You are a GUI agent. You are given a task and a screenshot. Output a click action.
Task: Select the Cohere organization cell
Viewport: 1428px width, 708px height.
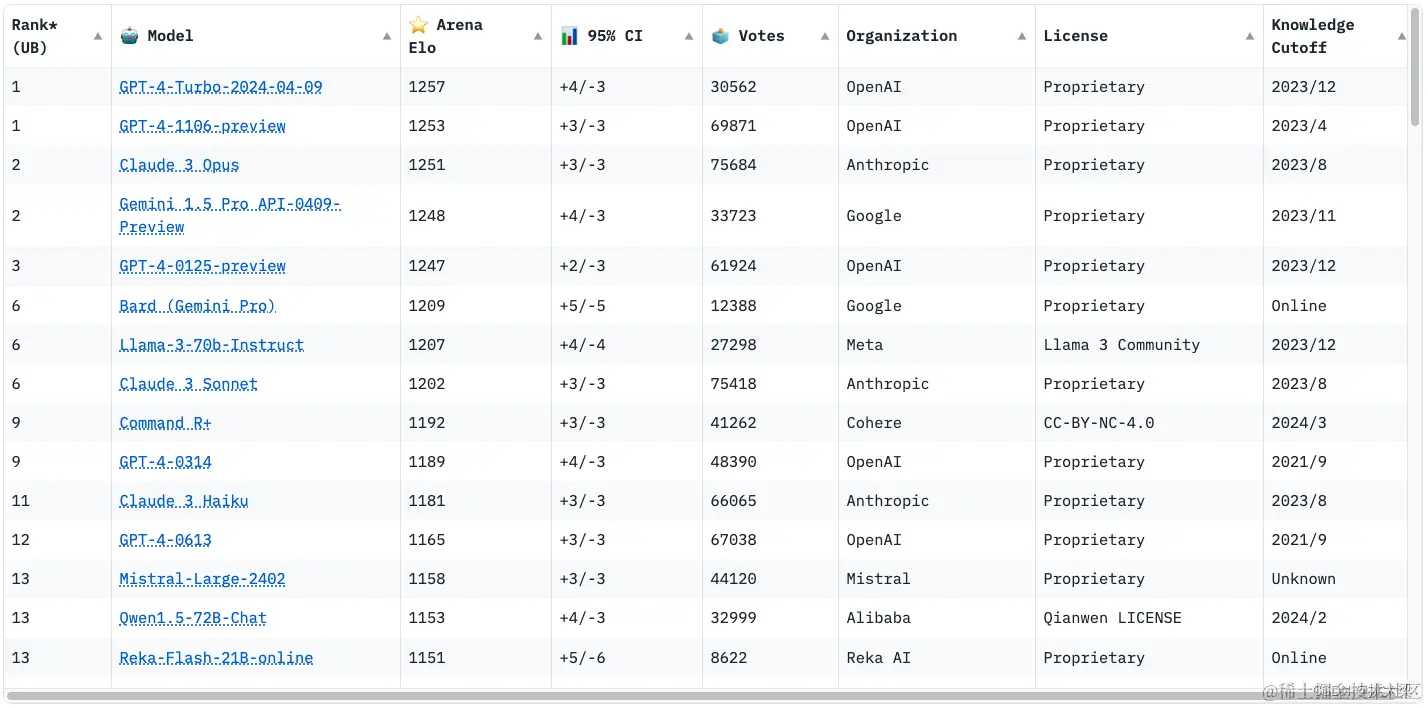(x=874, y=423)
